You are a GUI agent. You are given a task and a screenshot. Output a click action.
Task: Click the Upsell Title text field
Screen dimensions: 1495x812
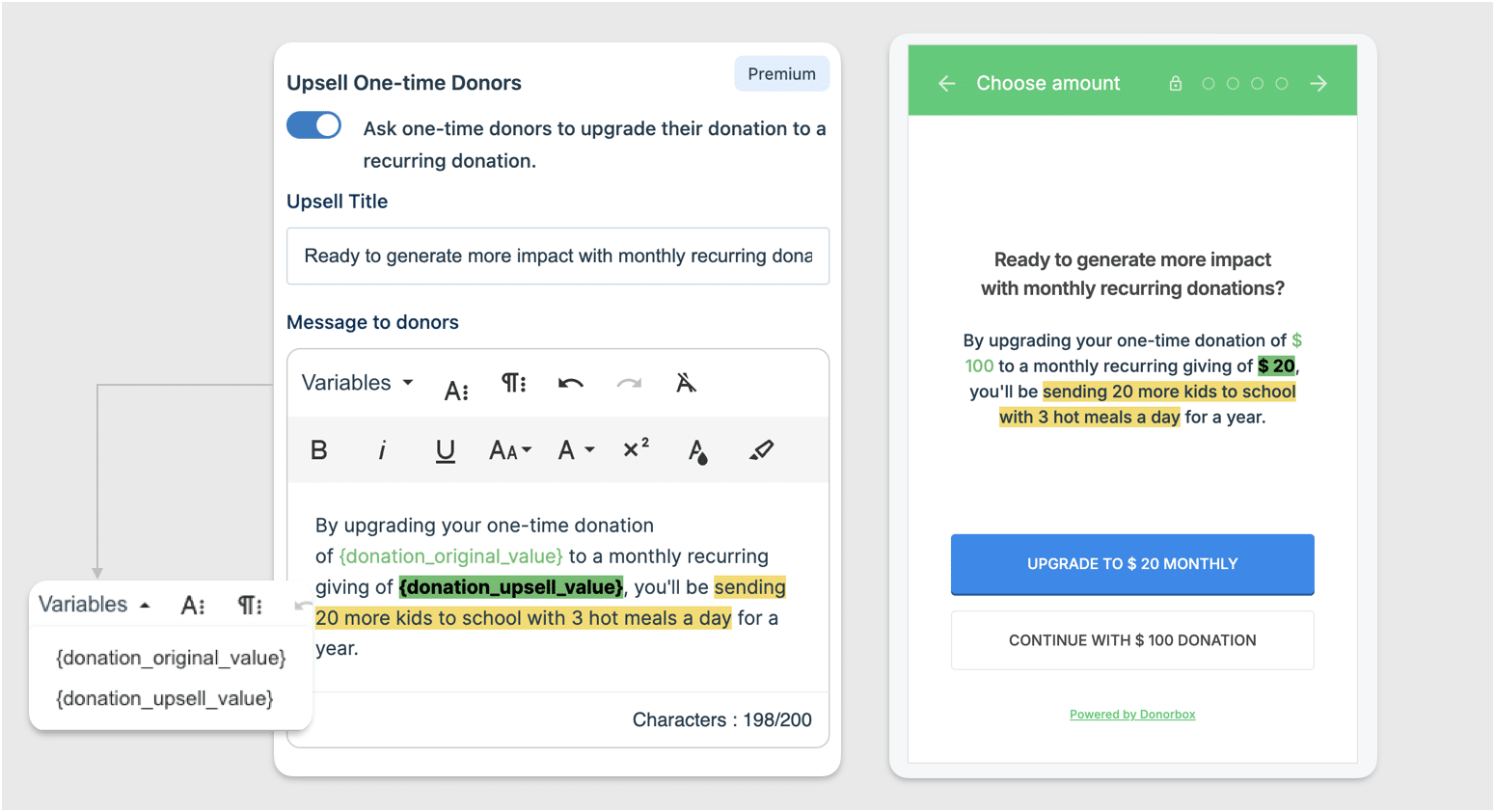point(557,257)
